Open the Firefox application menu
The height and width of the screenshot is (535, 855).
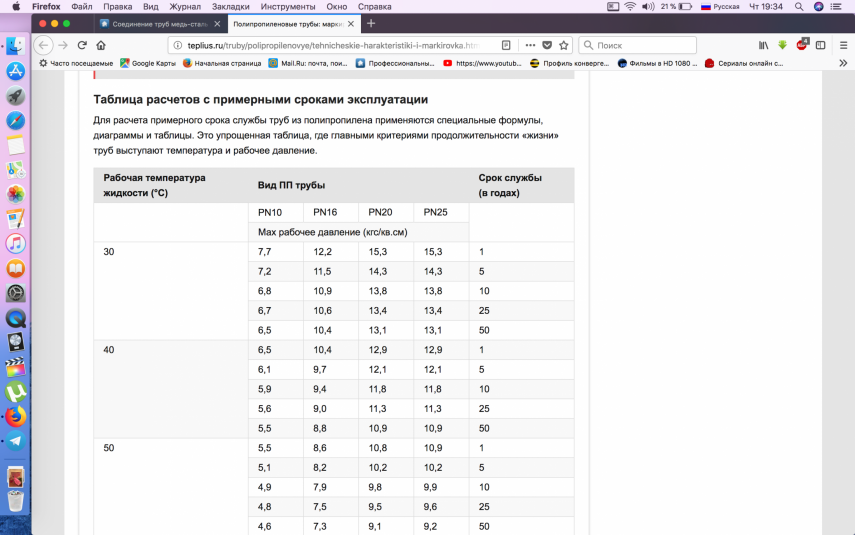coord(46,7)
